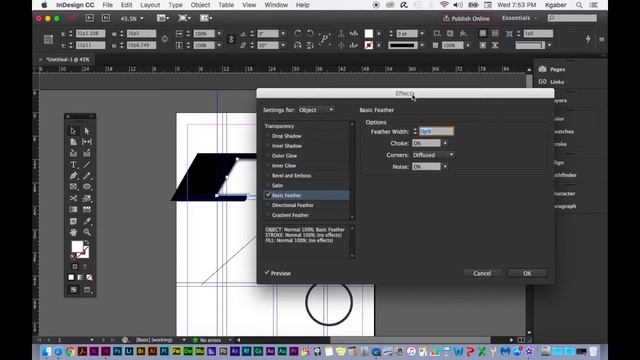Select the Gradient Swatch tool
This screenshot has width=640, height=360.
(73, 209)
